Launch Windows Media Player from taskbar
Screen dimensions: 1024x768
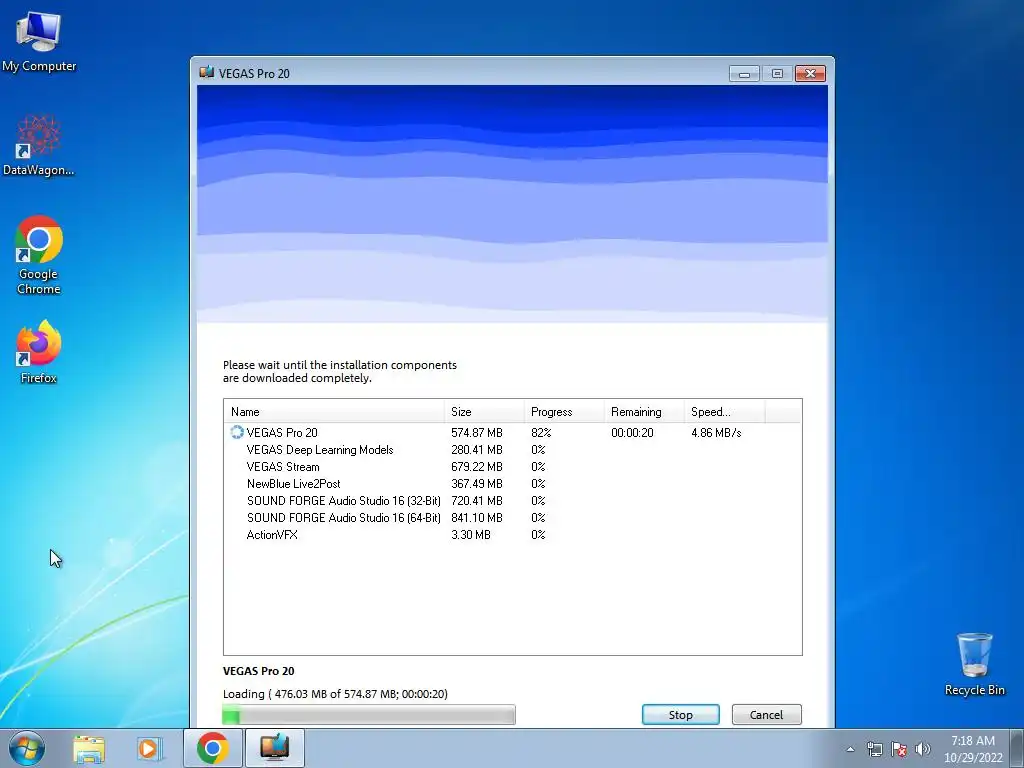150,748
